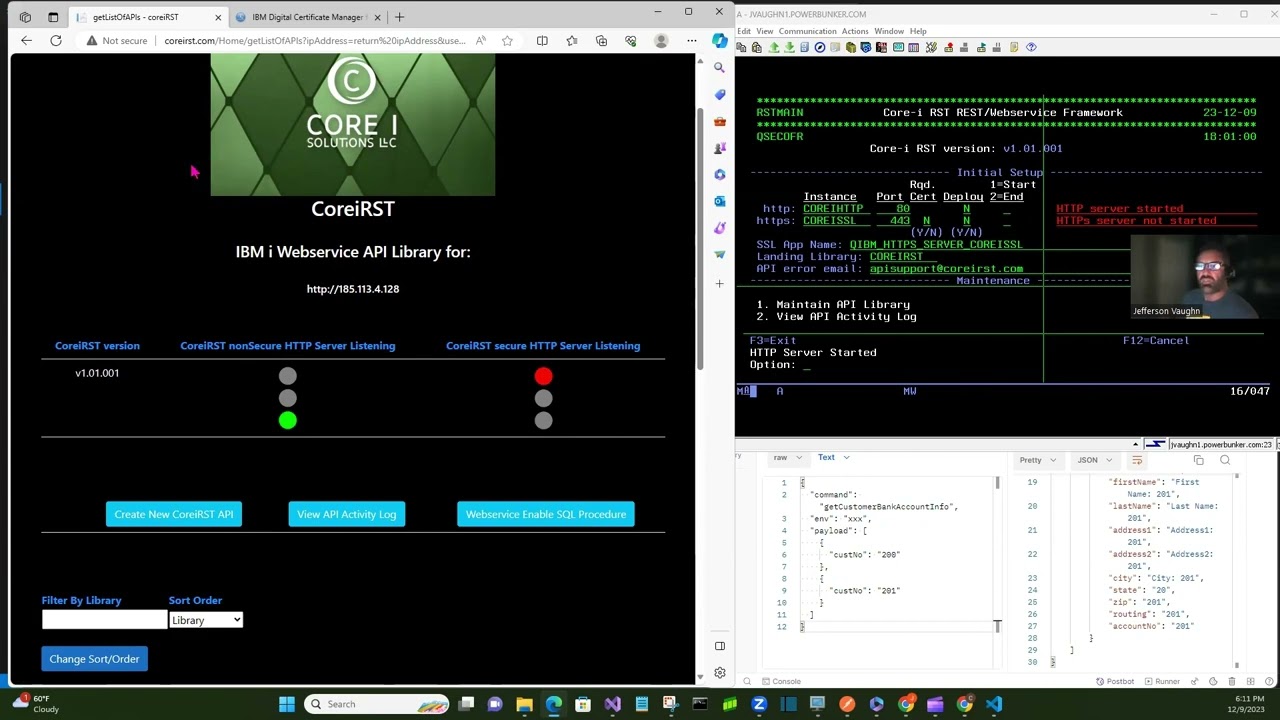This screenshot has width=1280, height=720.
Task: Open Edge sidebar settings gear
Action: 719,673
